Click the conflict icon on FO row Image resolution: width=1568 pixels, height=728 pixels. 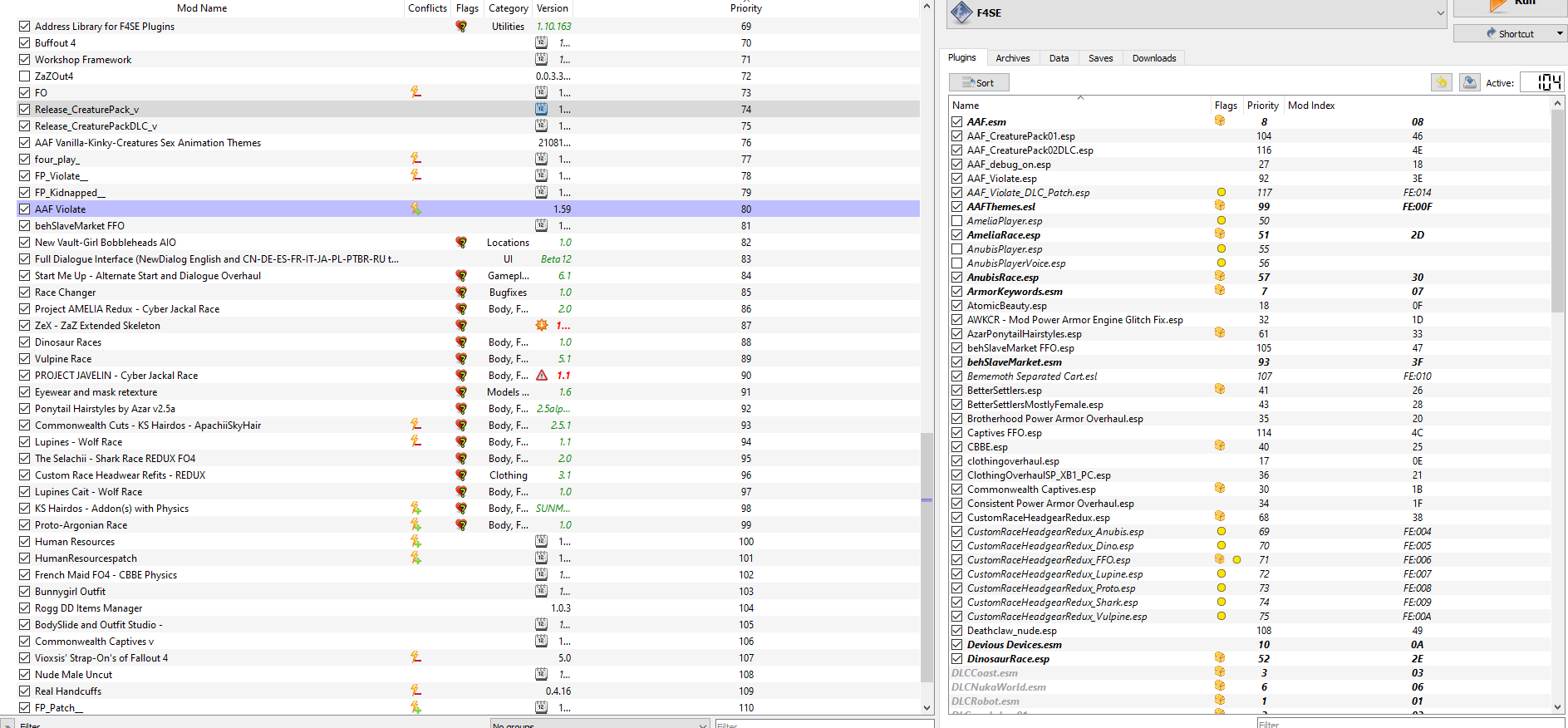pyautogui.click(x=415, y=92)
